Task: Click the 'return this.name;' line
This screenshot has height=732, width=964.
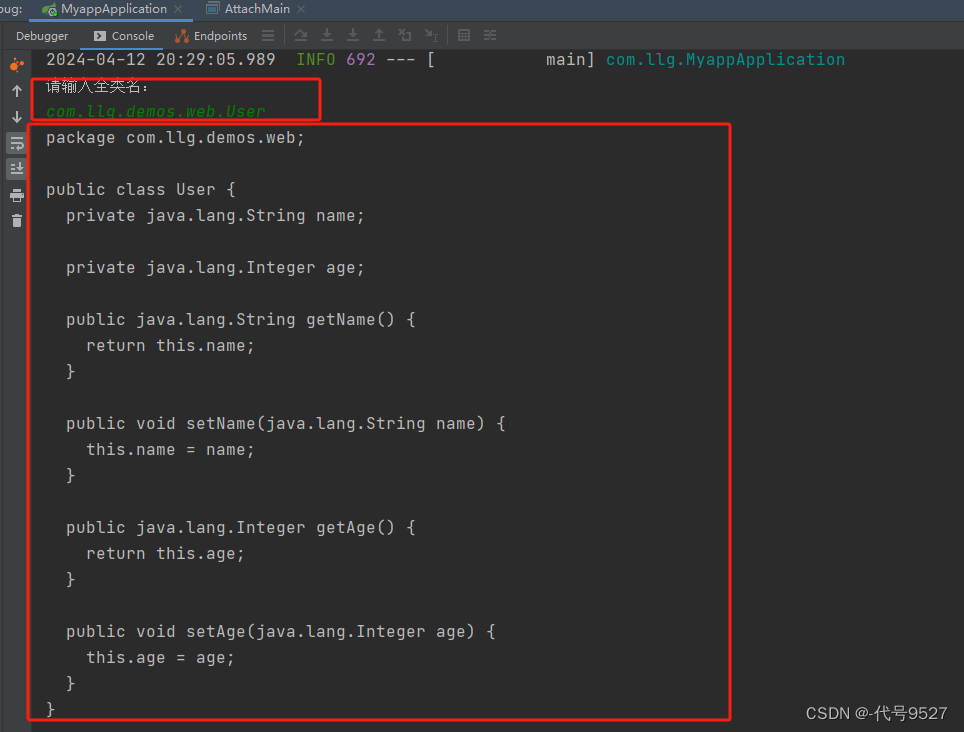Action: pos(170,345)
